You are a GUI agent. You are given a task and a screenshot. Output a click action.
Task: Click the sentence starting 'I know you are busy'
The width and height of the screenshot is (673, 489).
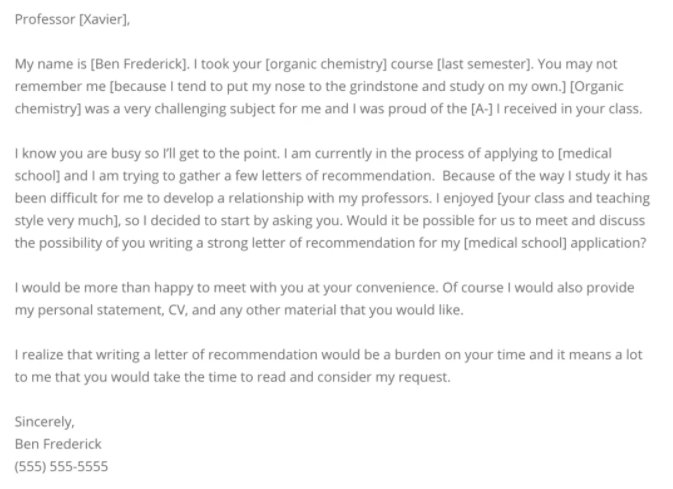(x=147, y=154)
